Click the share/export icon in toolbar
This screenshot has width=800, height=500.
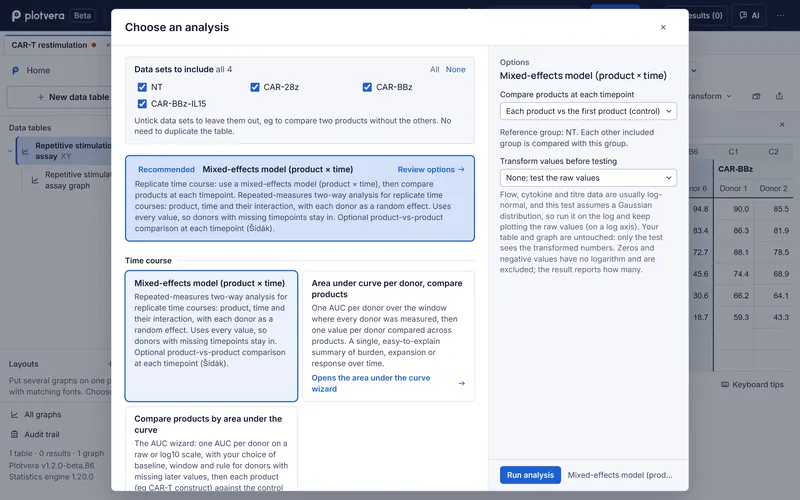tap(779, 96)
